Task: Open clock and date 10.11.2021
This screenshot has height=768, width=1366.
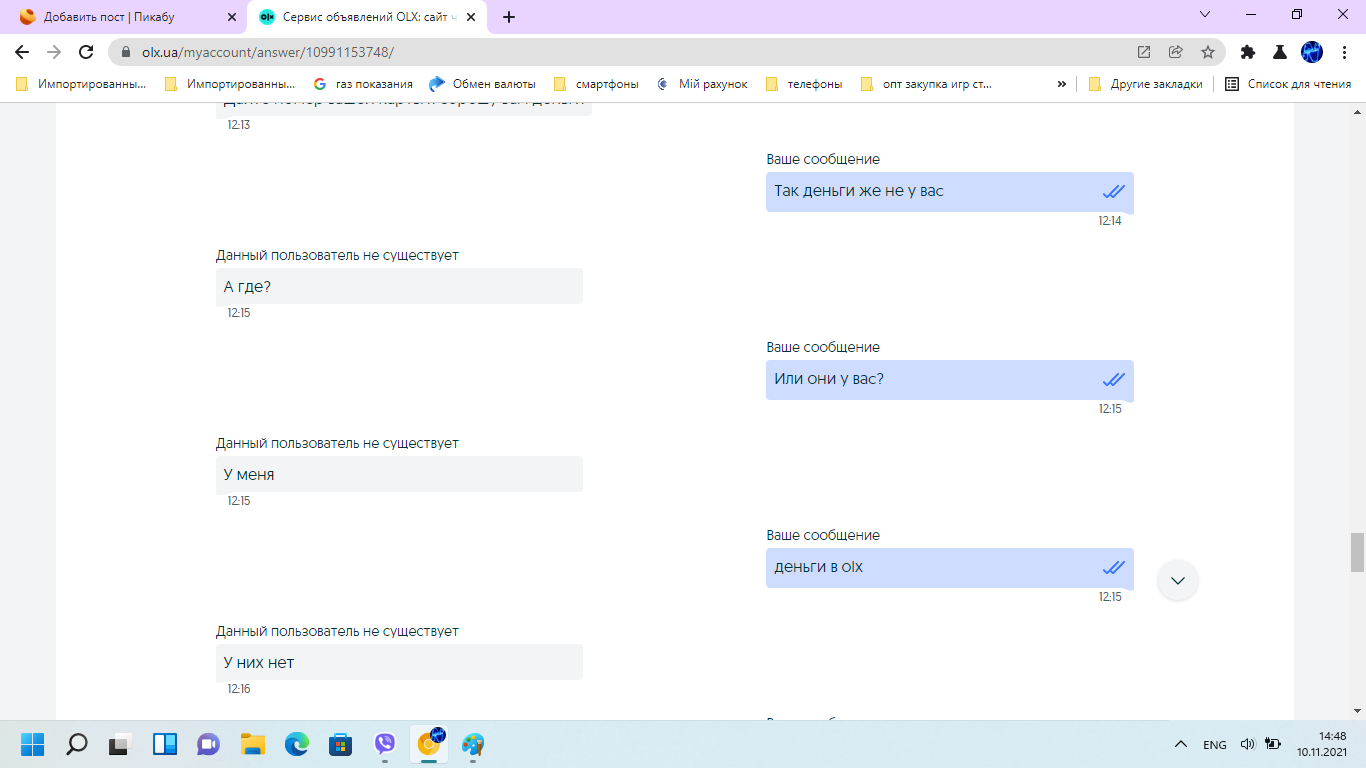Action: (x=1323, y=743)
